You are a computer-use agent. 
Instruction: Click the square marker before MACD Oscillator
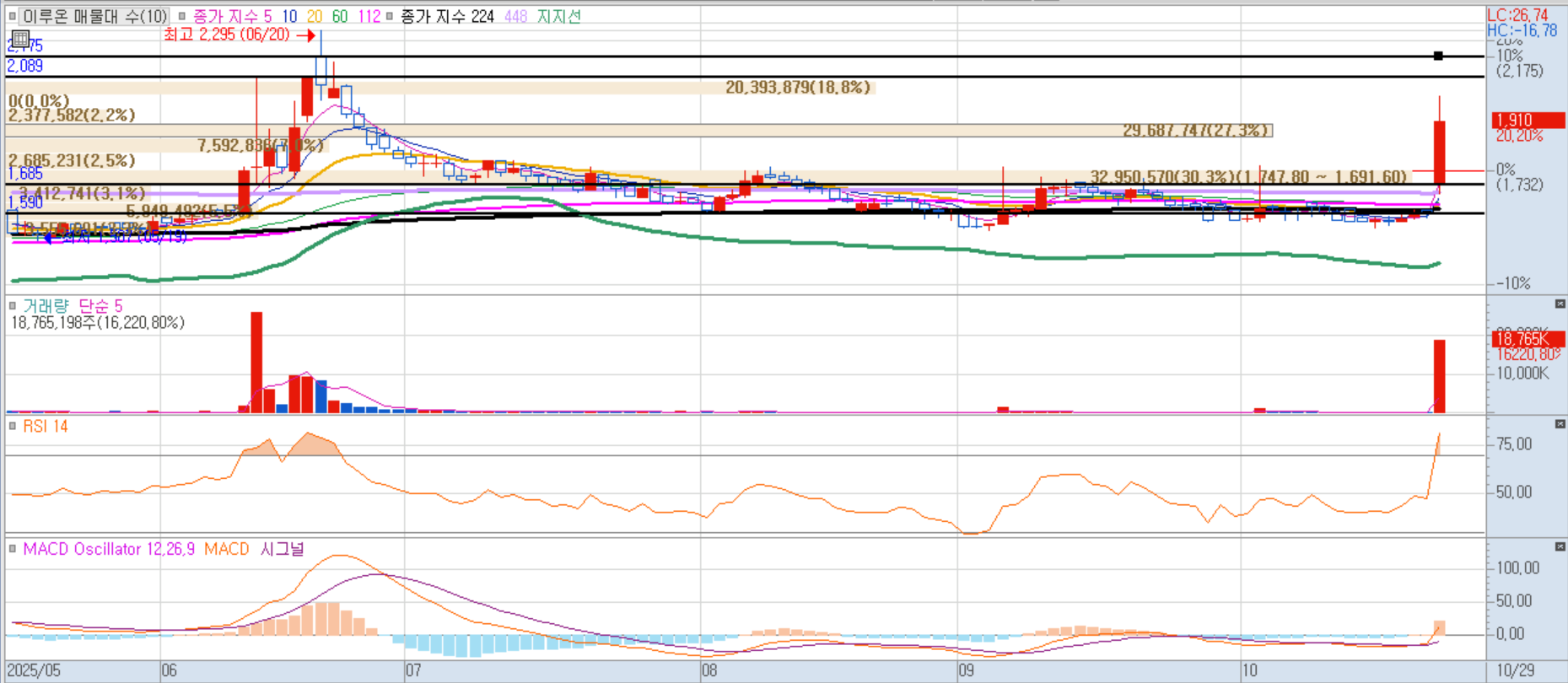click(x=12, y=549)
